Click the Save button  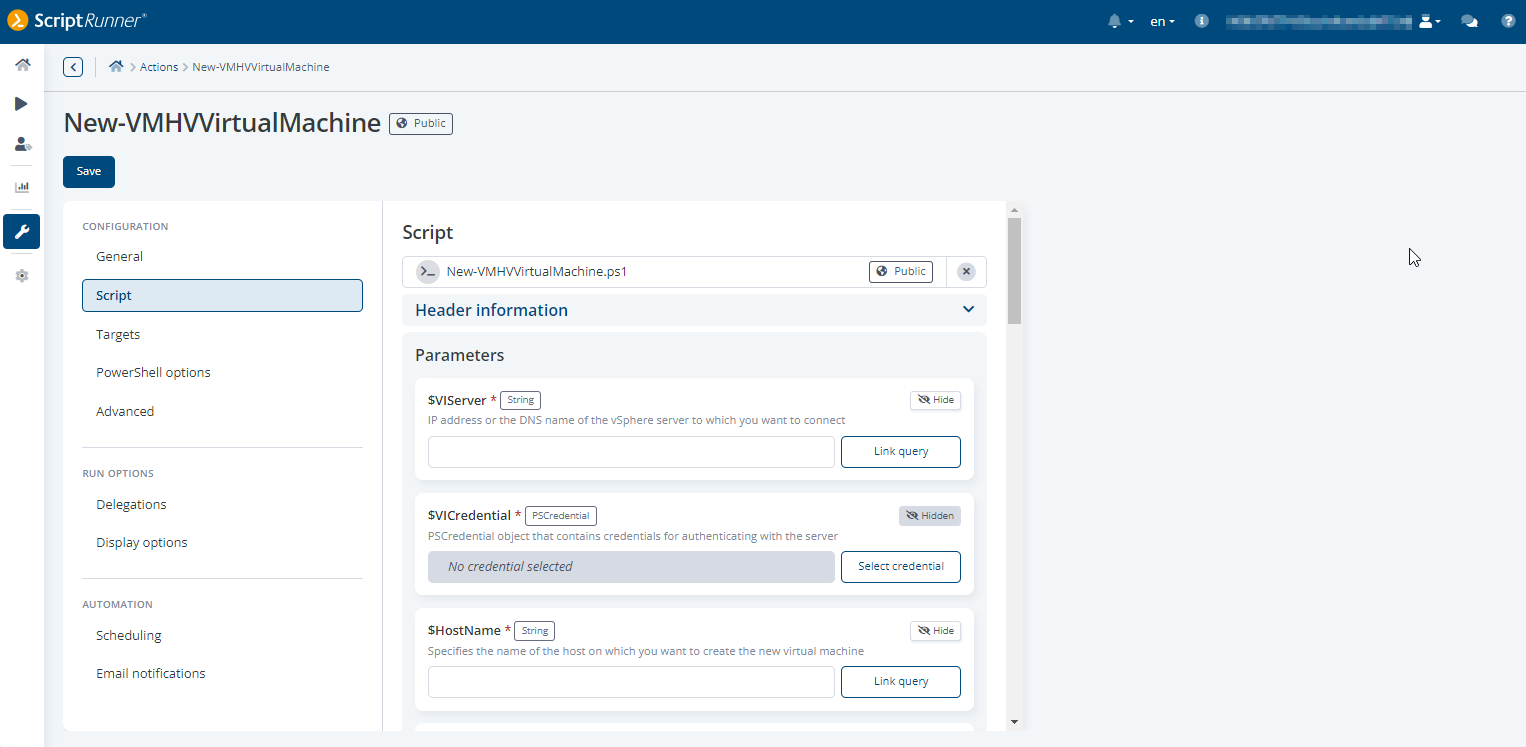tap(89, 172)
